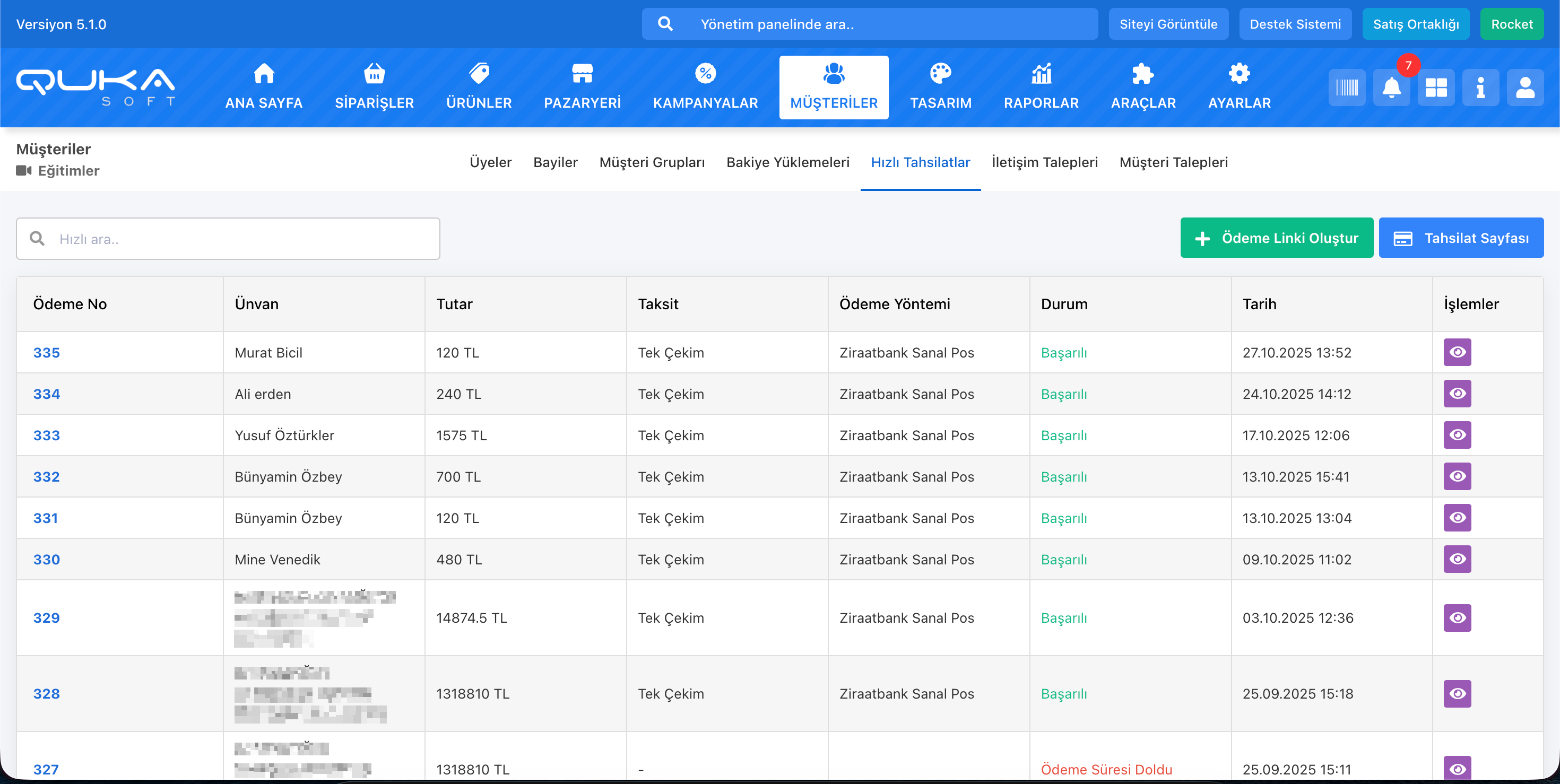Image resolution: width=1560 pixels, height=784 pixels.
Task: Open the Tahsilat Sayfası button
Action: point(1460,238)
